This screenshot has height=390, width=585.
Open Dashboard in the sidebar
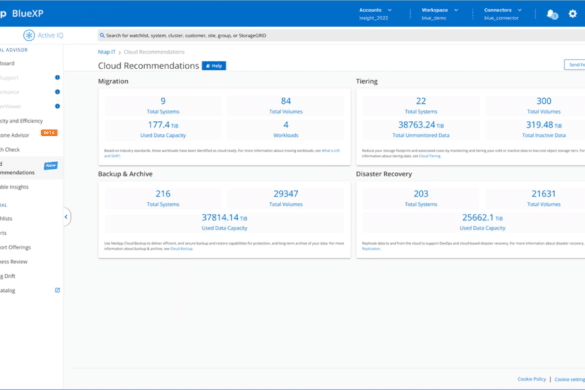(7, 63)
